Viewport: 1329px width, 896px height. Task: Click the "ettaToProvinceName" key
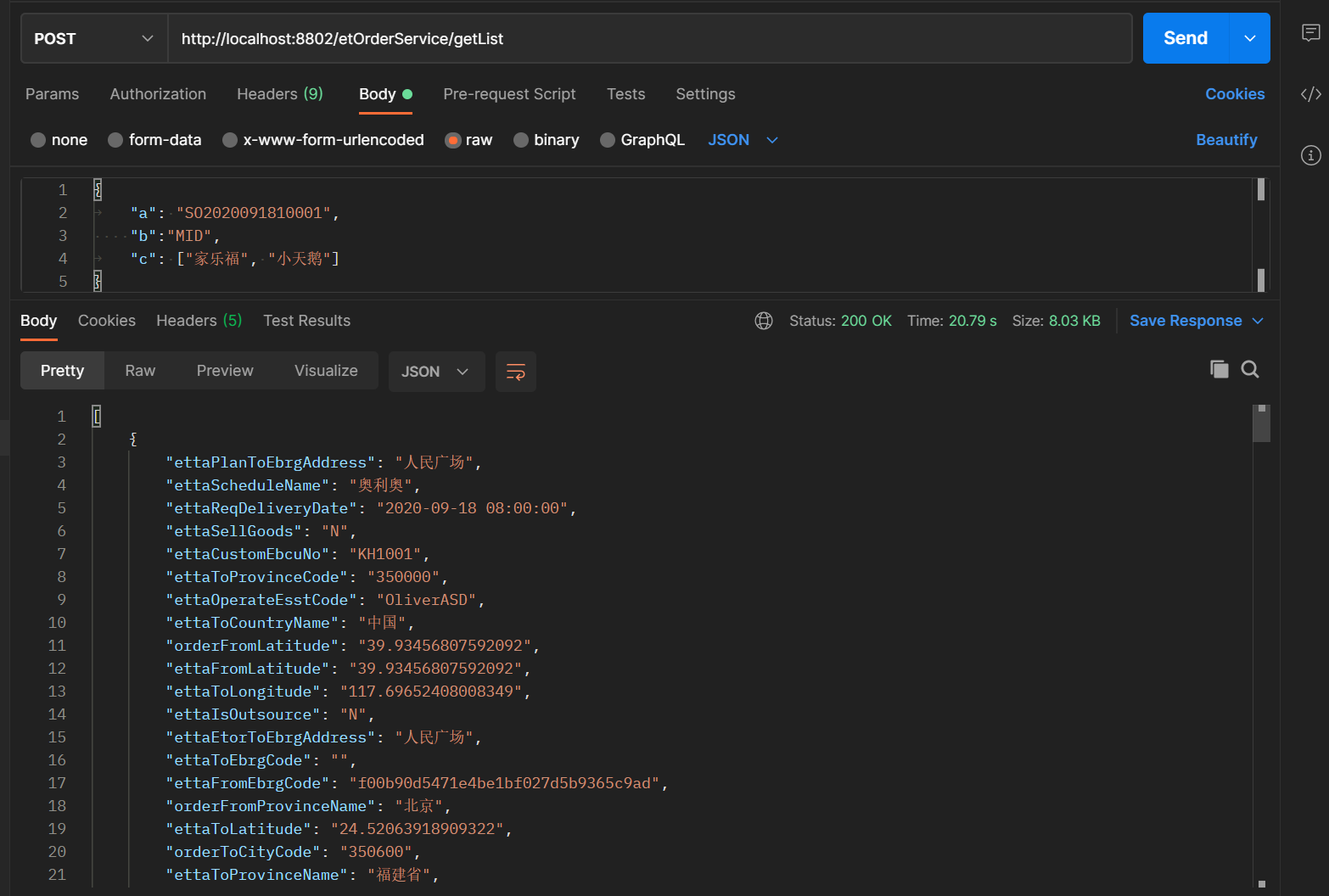256,875
